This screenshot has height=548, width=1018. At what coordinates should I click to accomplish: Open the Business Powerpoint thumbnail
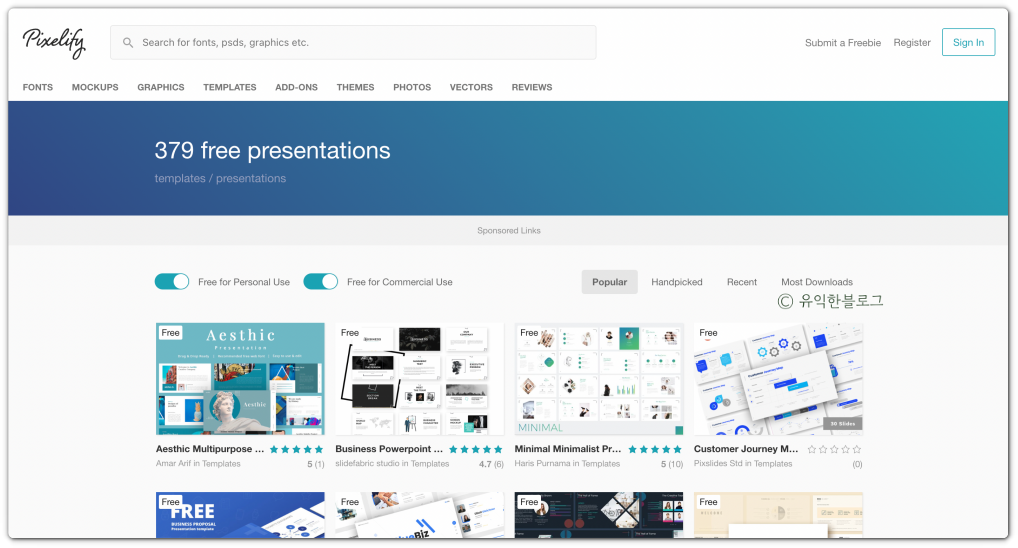pyautogui.click(x=419, y=379)
